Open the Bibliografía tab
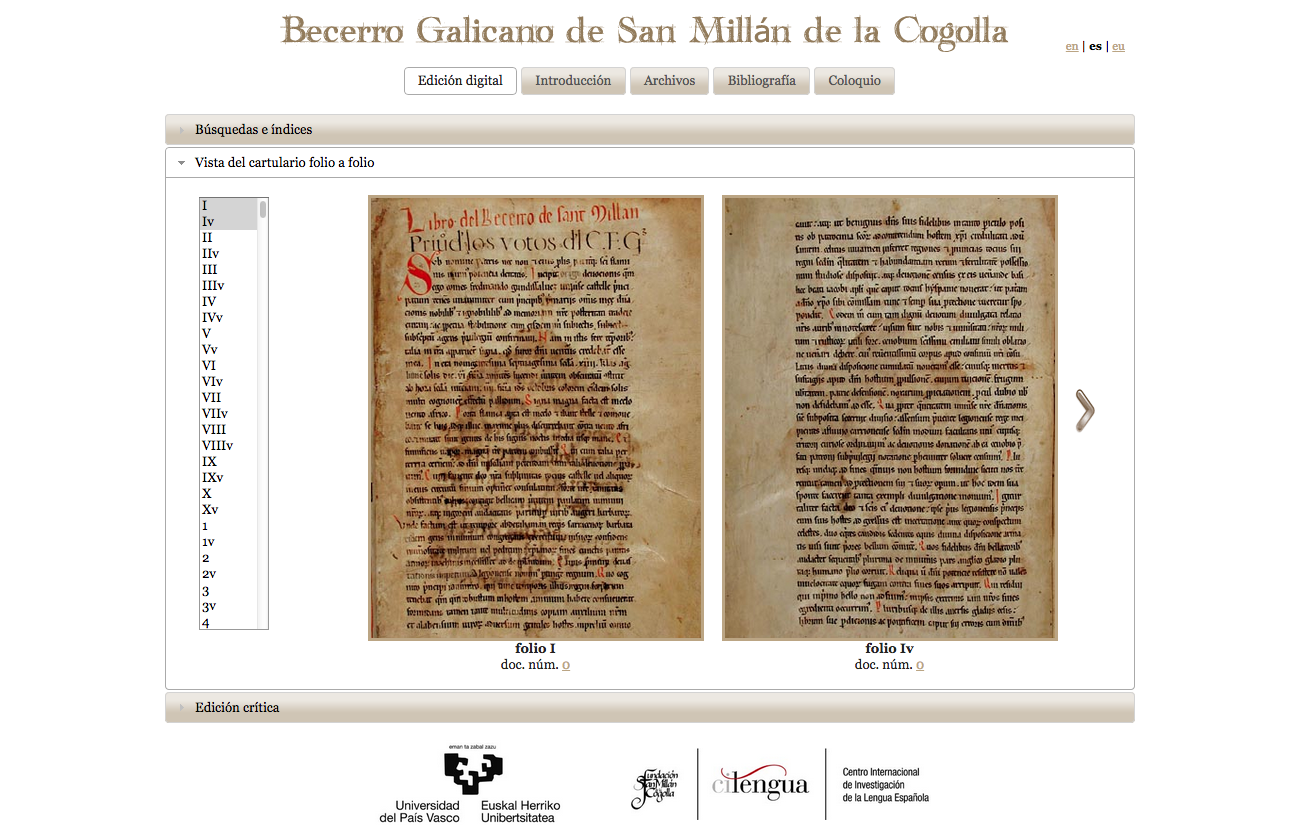The image size is (1299, 830). [761, 81]
